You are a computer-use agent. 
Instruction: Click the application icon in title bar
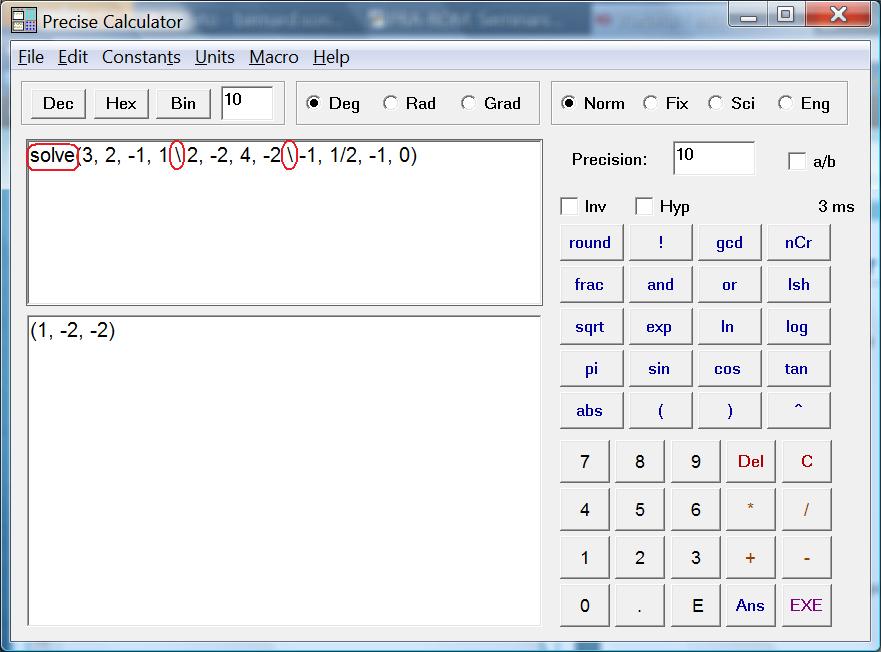(x=24, y=21)
